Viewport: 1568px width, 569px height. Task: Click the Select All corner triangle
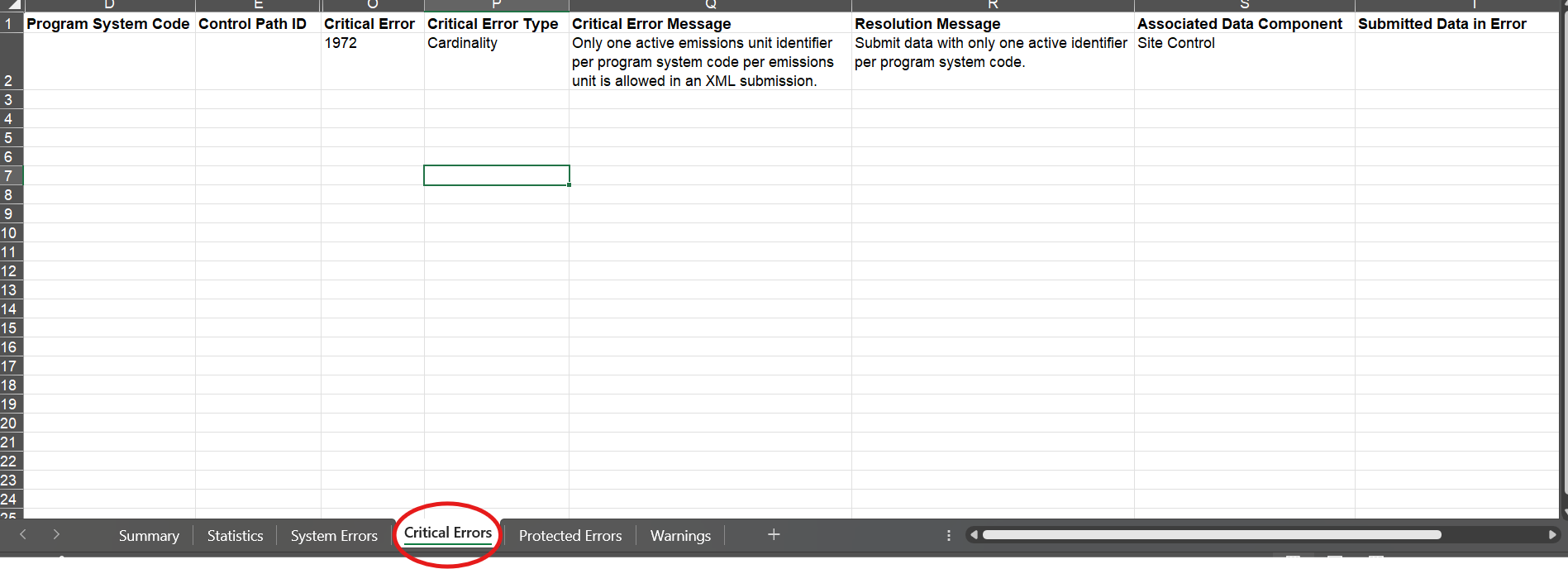pyautogui.click(x=12, y=5)
